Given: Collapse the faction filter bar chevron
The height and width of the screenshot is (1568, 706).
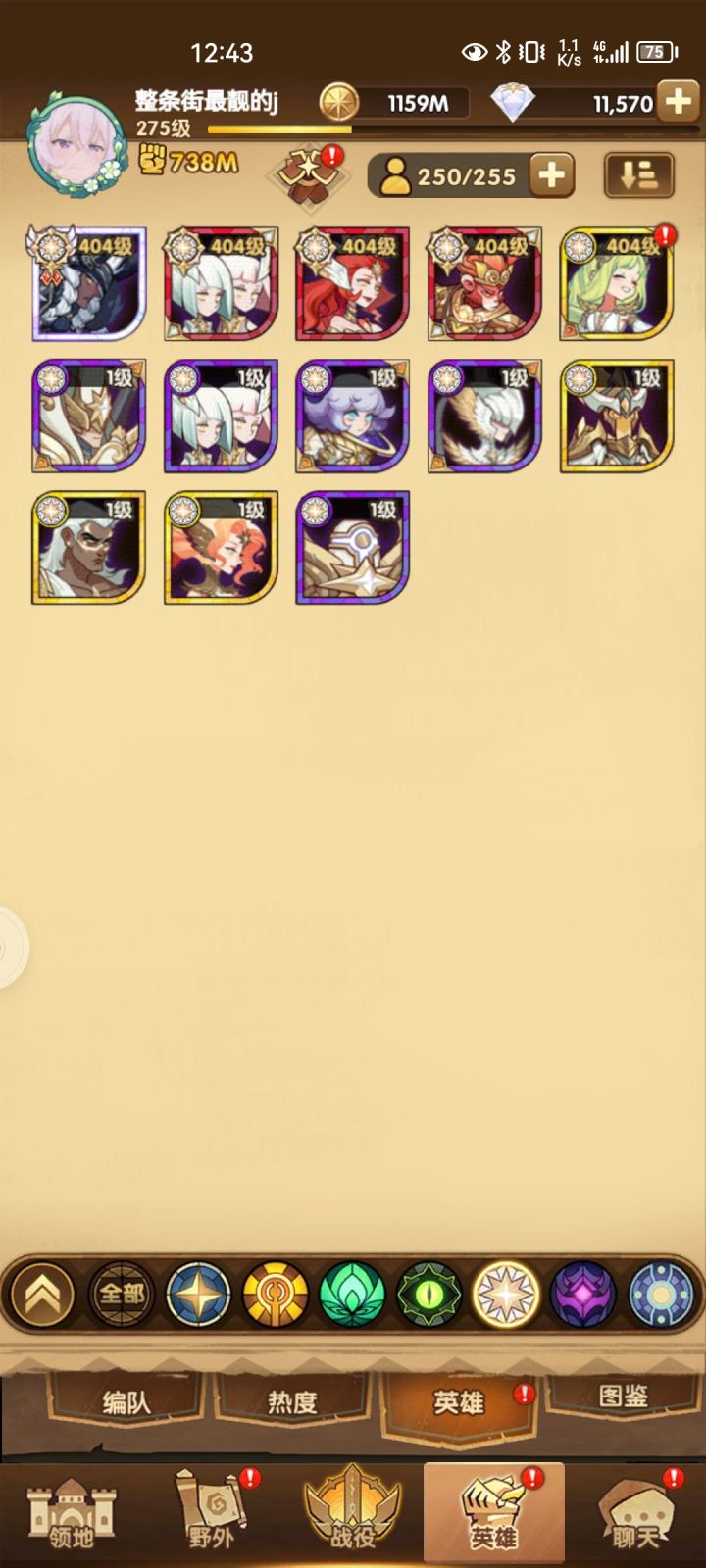Looking at the screenshot, I should pos(43,1295).
